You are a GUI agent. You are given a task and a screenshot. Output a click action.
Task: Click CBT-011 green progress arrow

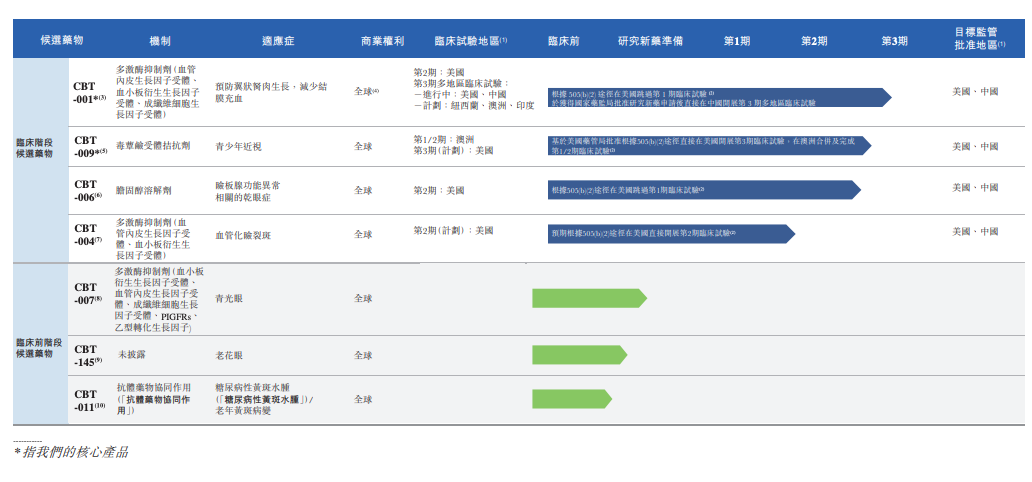(572, 399)
